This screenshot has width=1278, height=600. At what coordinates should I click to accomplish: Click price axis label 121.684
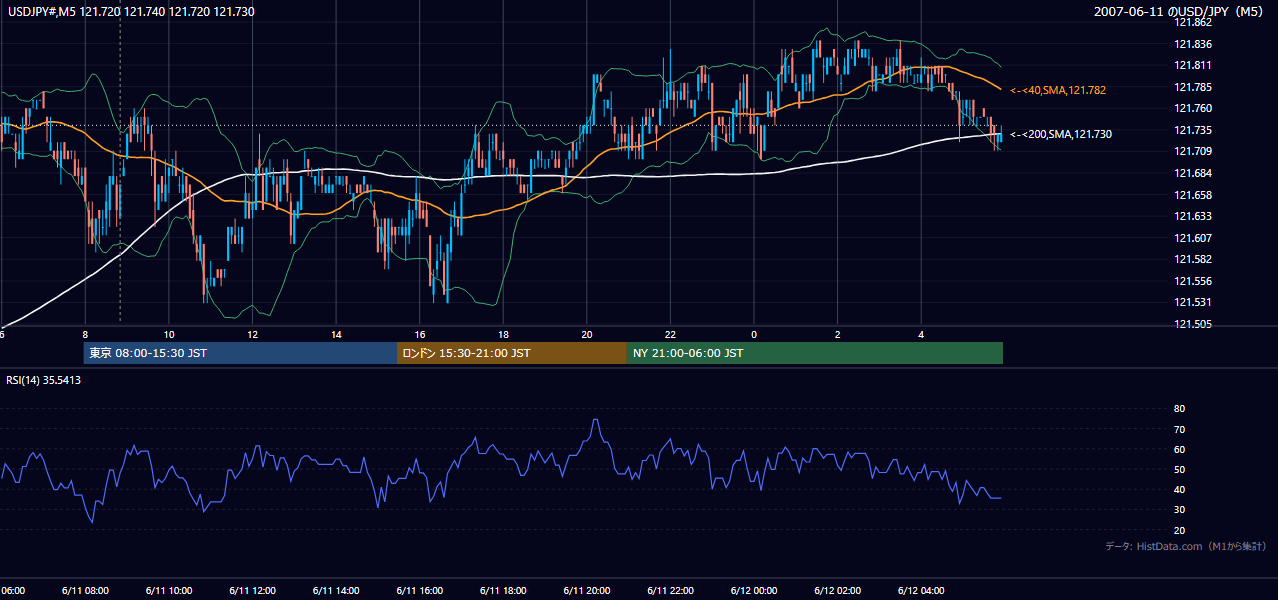tap(1192, 173)
